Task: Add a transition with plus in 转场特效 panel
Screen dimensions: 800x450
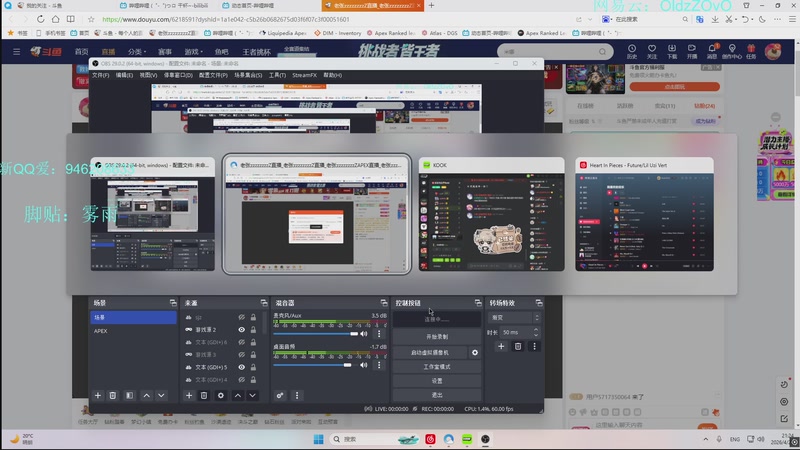Action: click(501, 346)
